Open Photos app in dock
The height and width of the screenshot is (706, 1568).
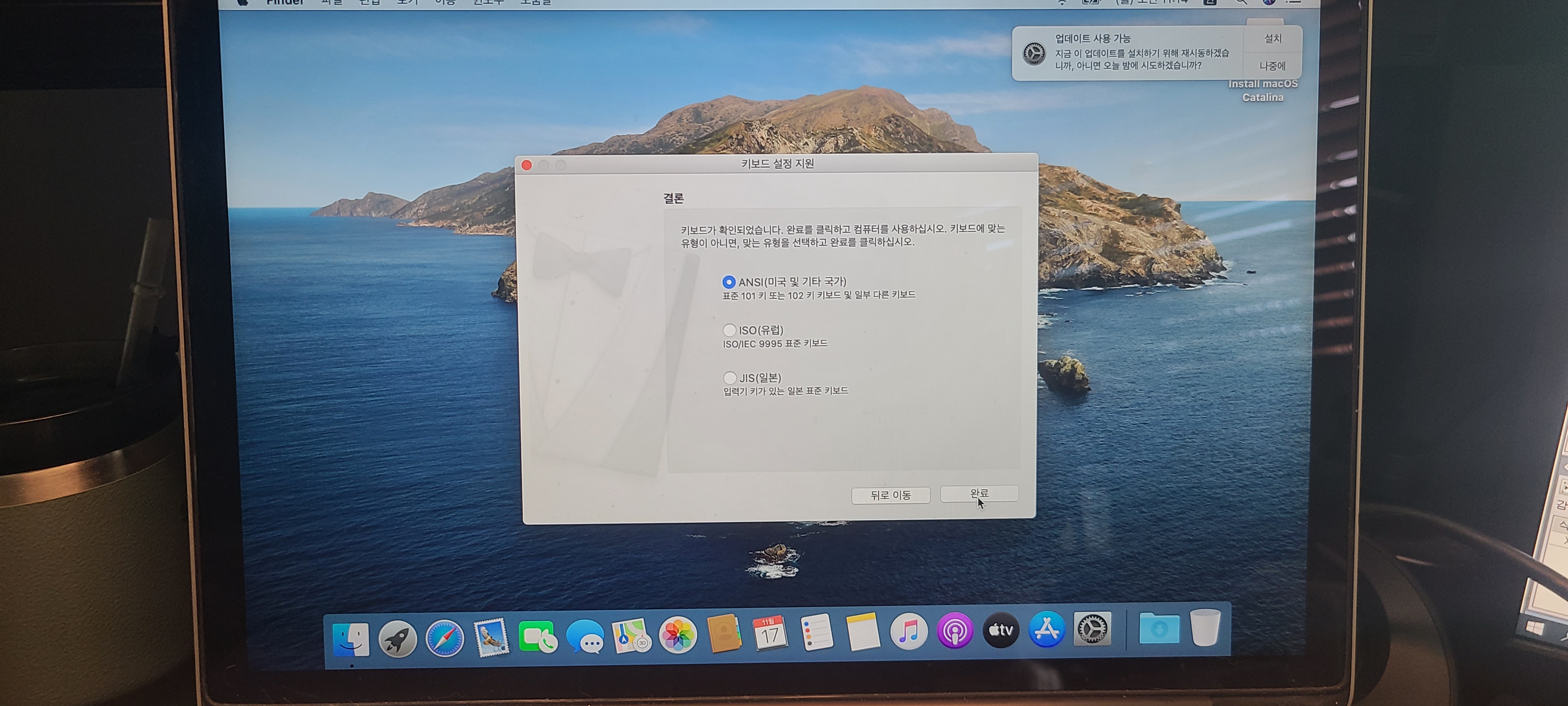[677, 635]
